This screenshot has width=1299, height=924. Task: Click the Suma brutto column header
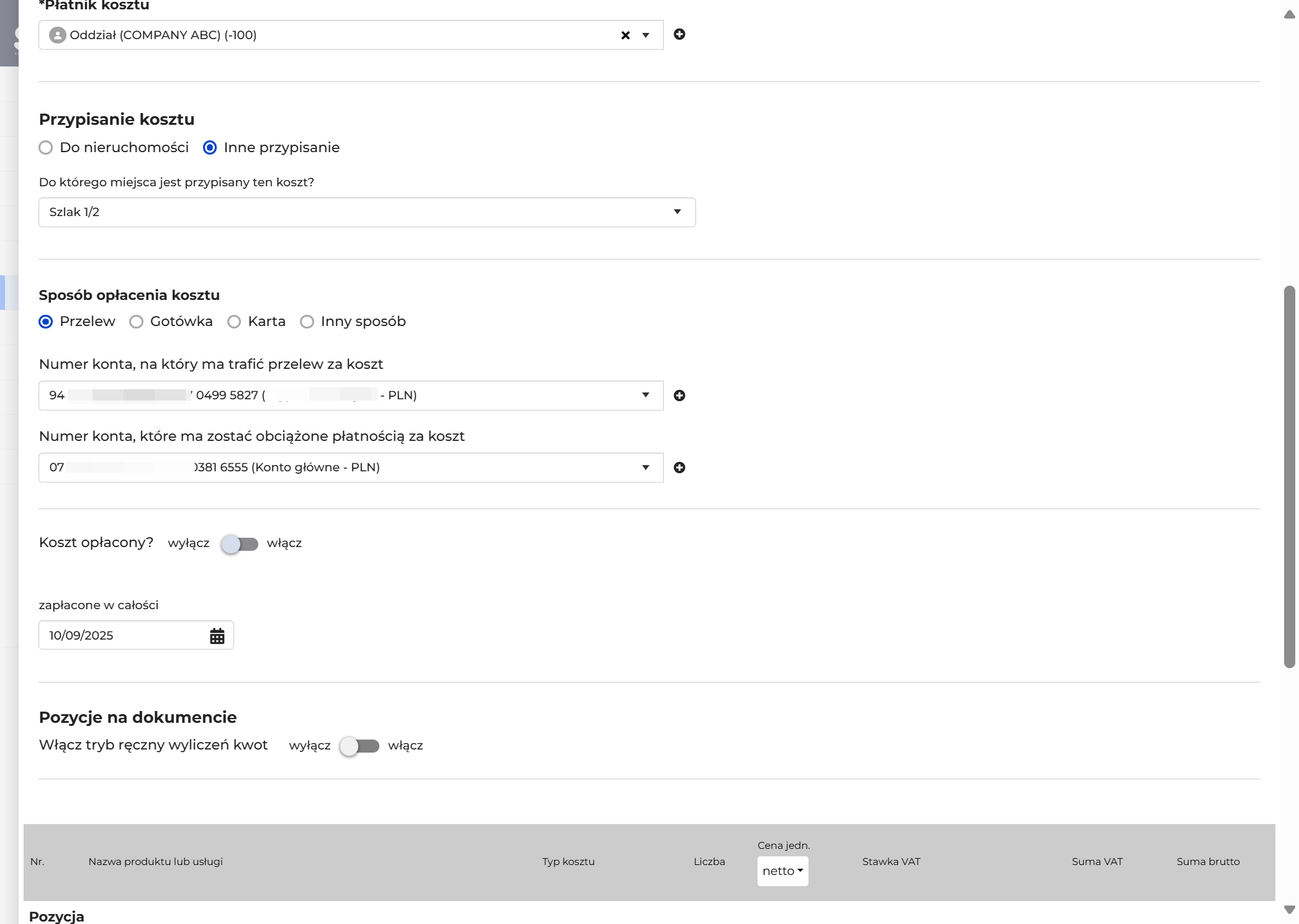pyautogui.click(x=1208, y=862)
